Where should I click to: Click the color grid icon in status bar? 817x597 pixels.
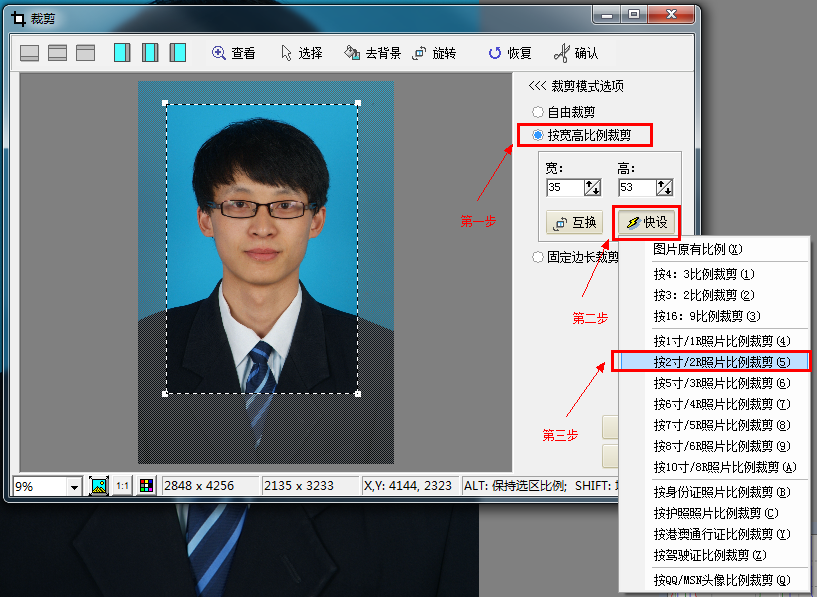click(146, 486)
